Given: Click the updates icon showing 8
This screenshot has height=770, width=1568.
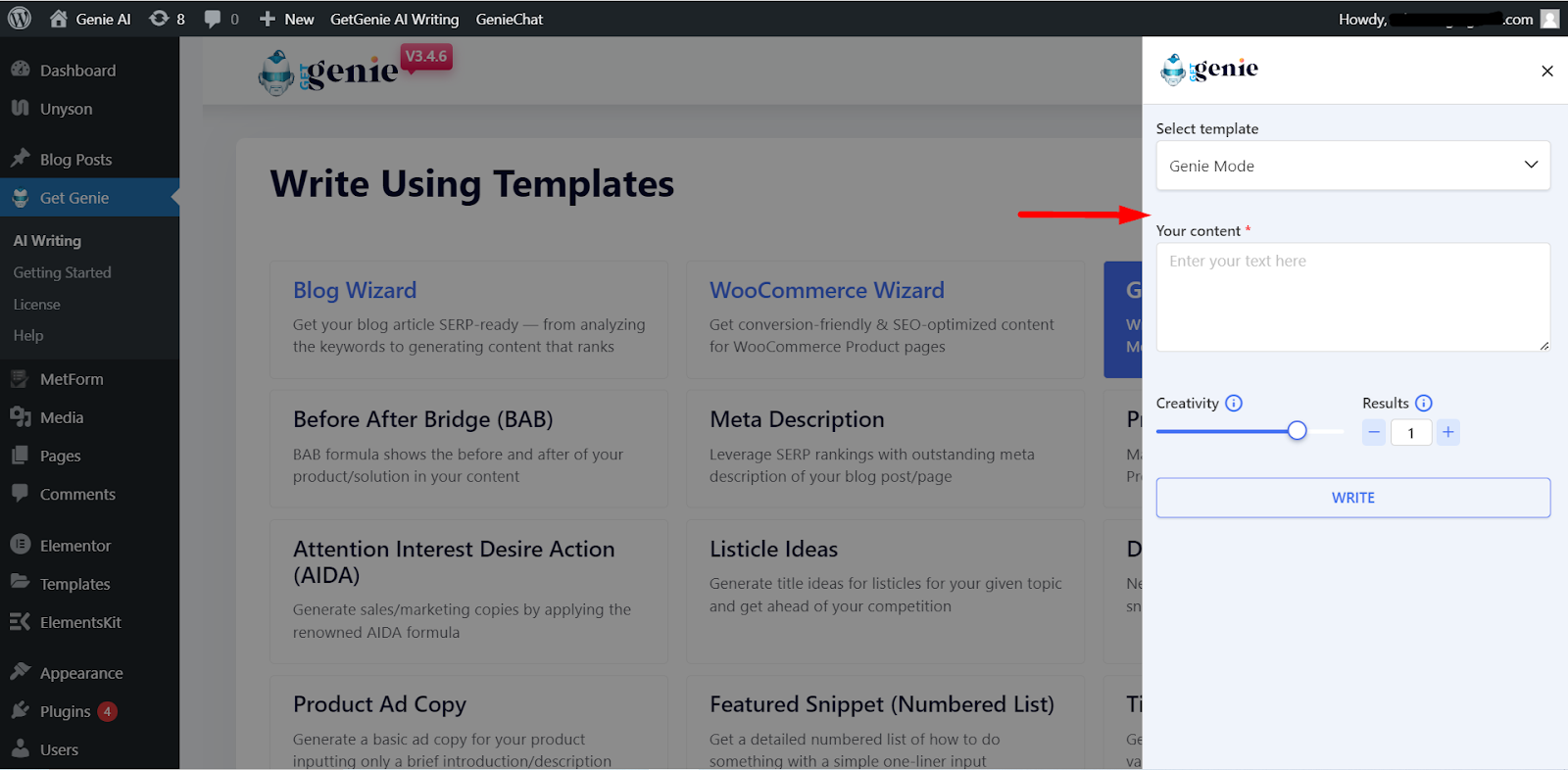Looking at the screenshot, I should coord(159,19).
